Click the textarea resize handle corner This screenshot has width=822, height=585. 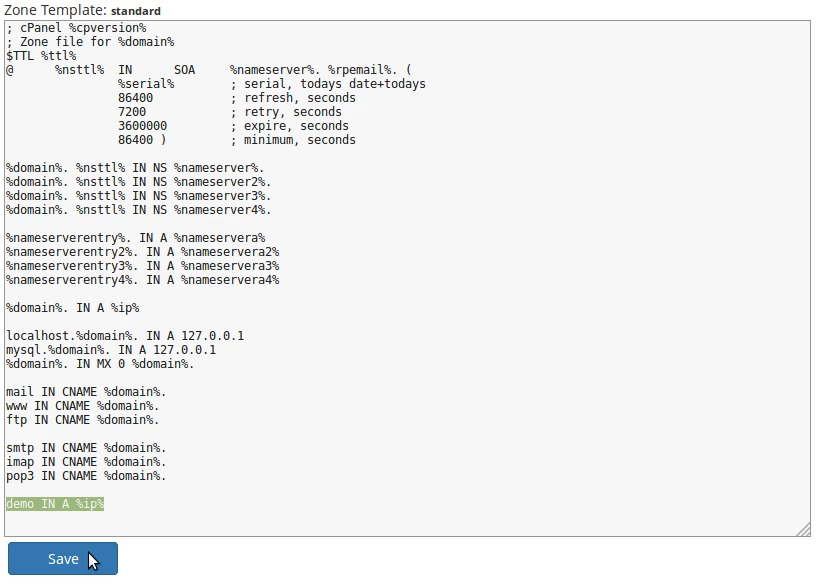[803, 529]
